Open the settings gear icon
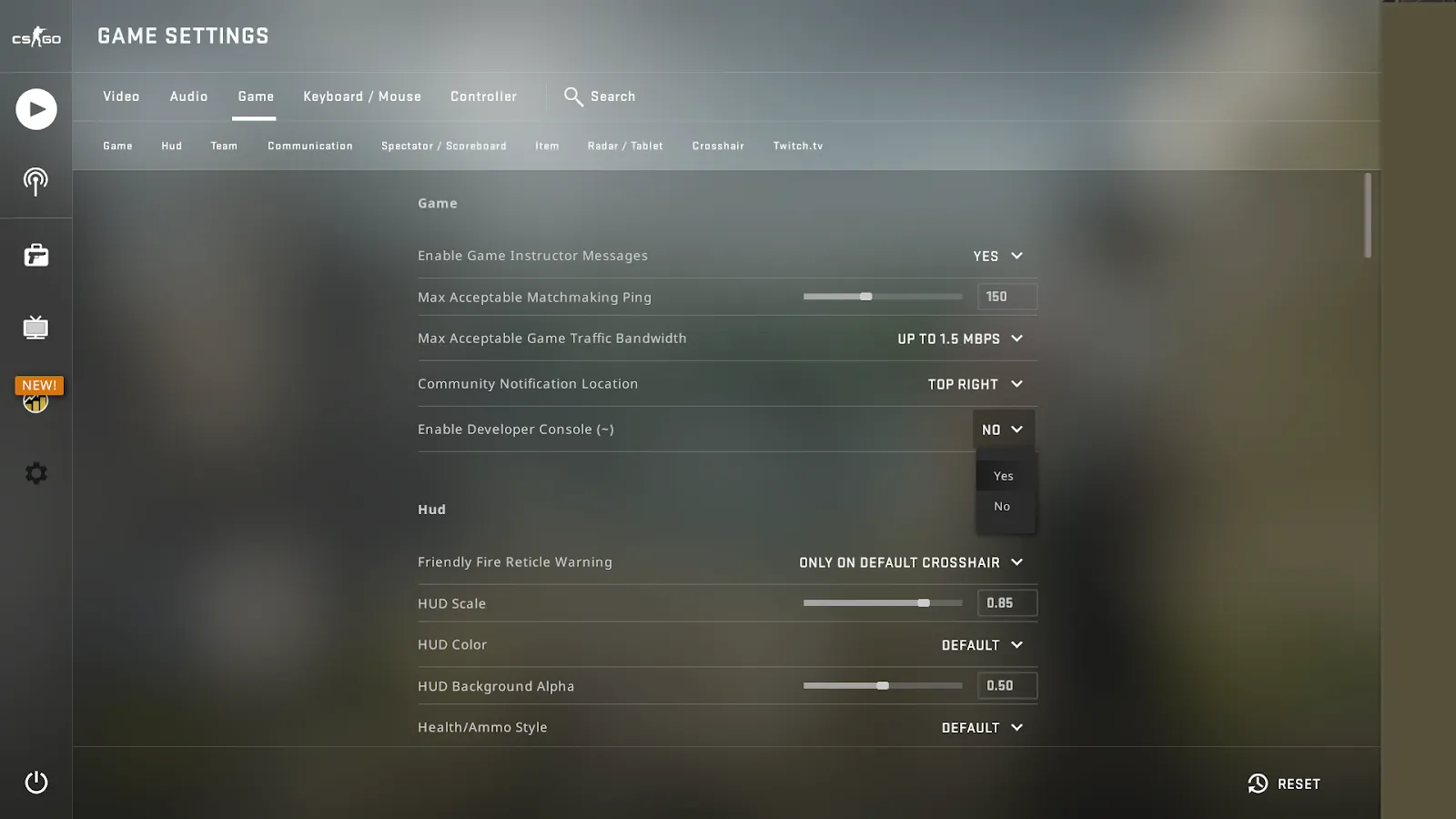 [36, 473]
